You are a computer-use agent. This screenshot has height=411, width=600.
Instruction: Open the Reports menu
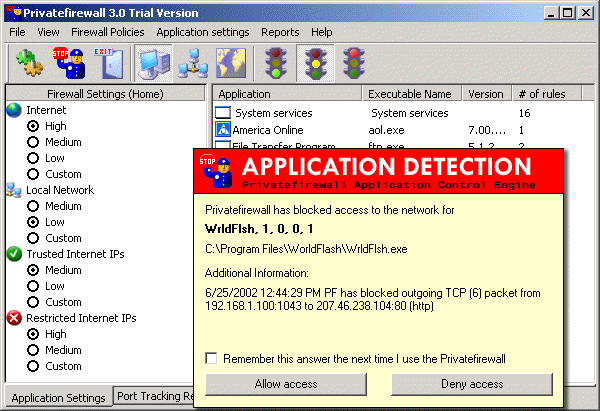click(280, 32)
